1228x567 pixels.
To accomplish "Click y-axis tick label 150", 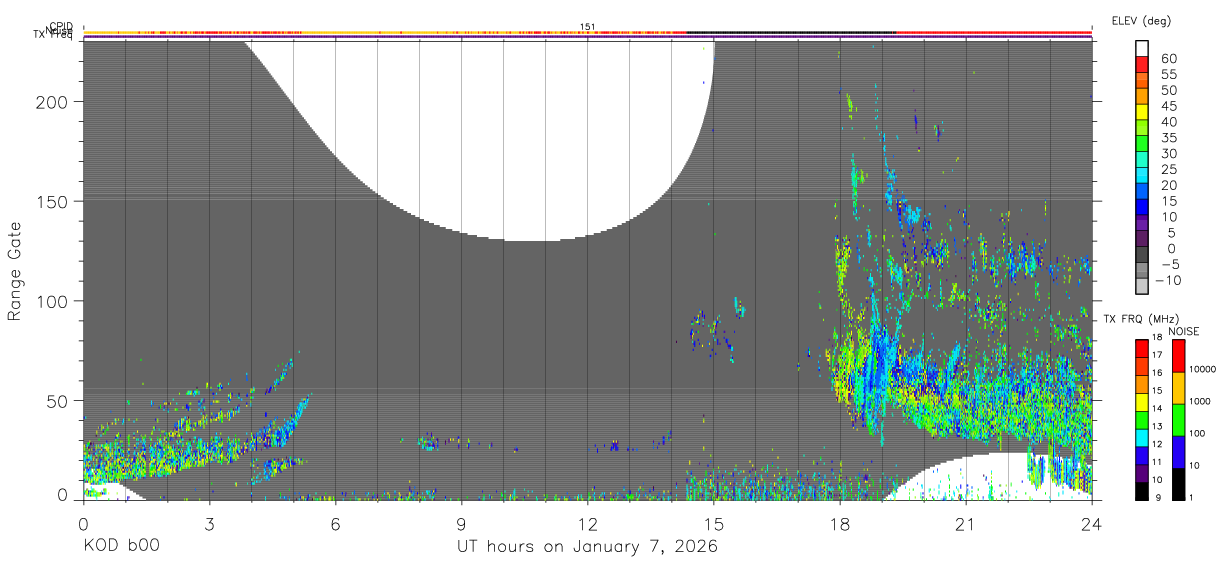I will point(53,201).
